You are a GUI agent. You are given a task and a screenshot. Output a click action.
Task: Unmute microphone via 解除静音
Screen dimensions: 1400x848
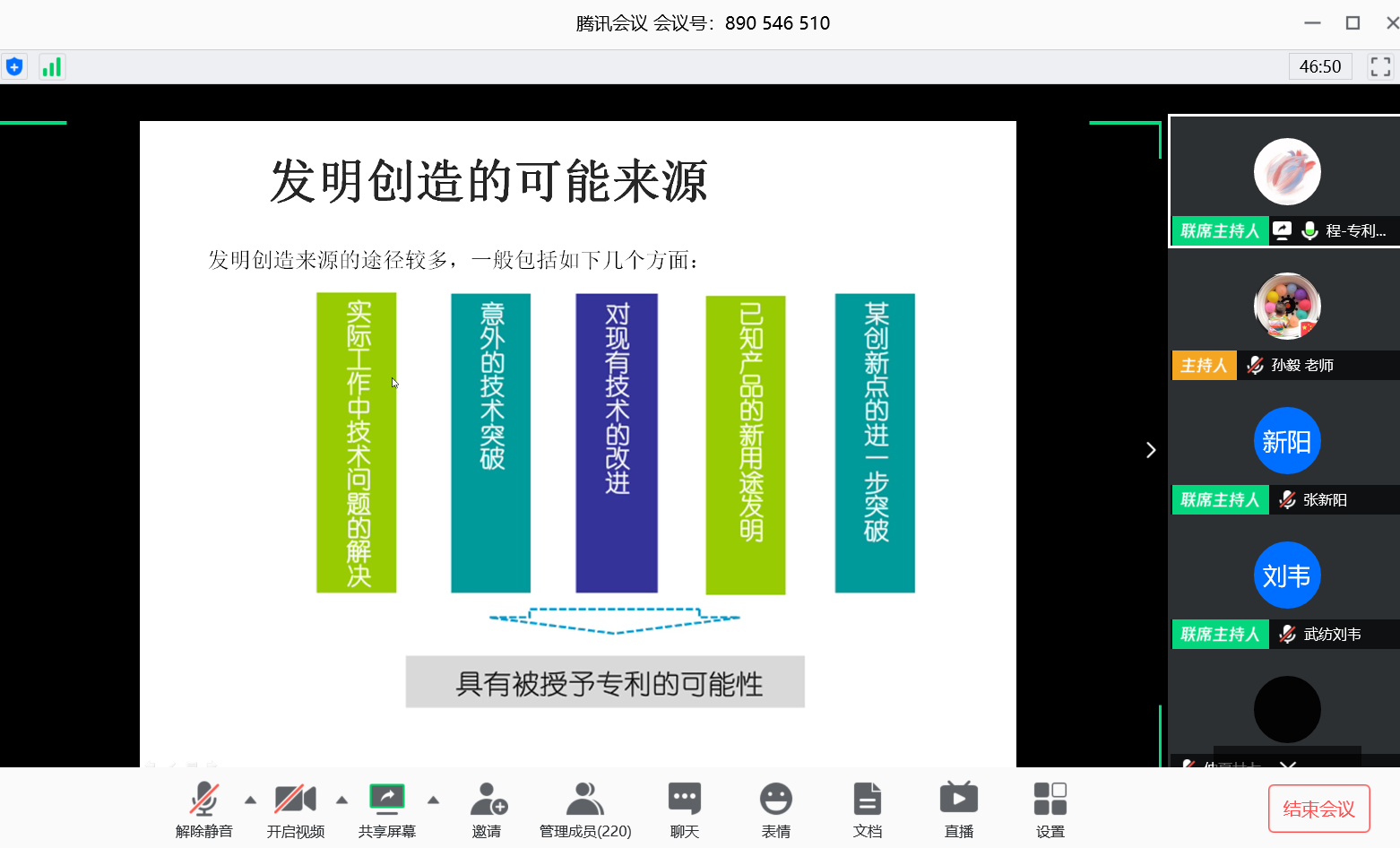point(204,809)
